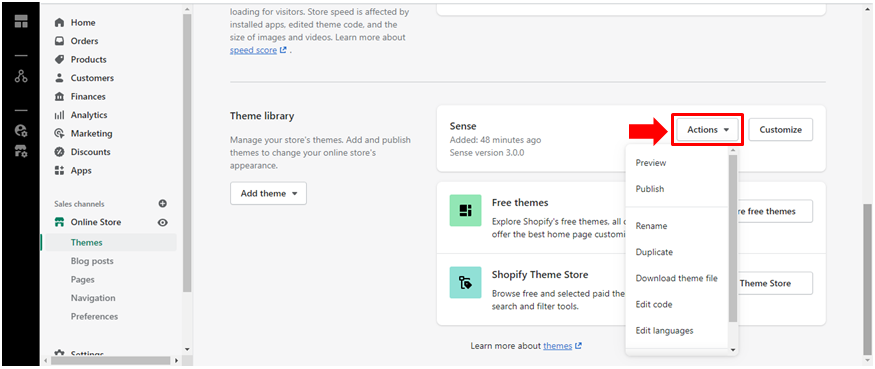The image size is (875, 369).
Task: Click the Discounts percent badge icon
Action: [59, 152]
